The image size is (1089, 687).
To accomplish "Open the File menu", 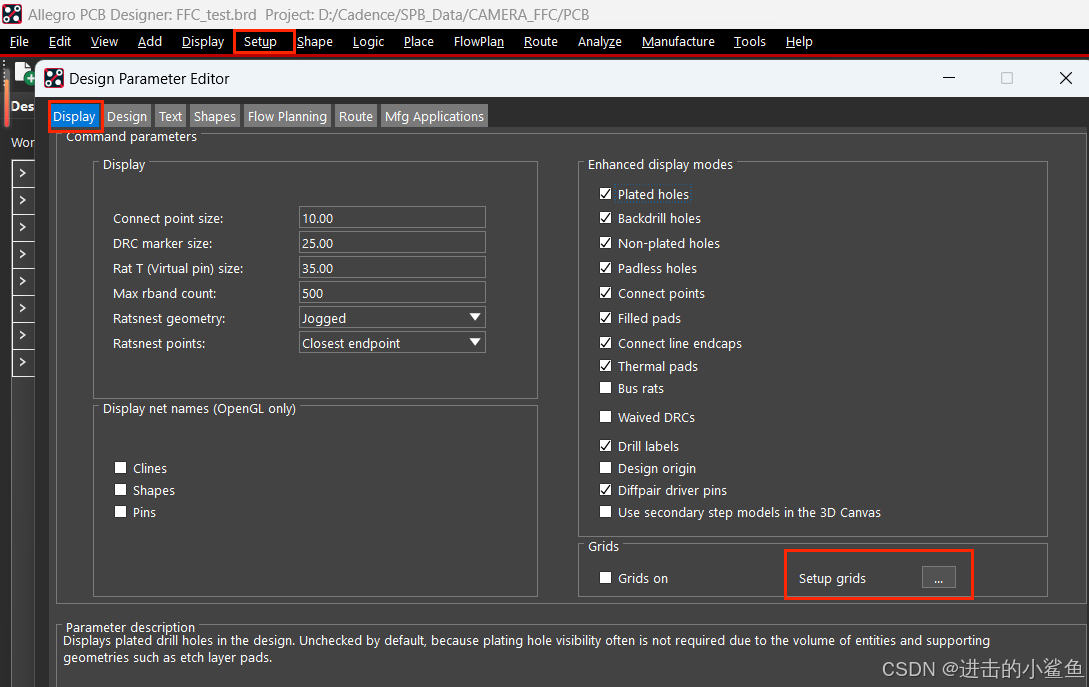I will tap(19, 42).
